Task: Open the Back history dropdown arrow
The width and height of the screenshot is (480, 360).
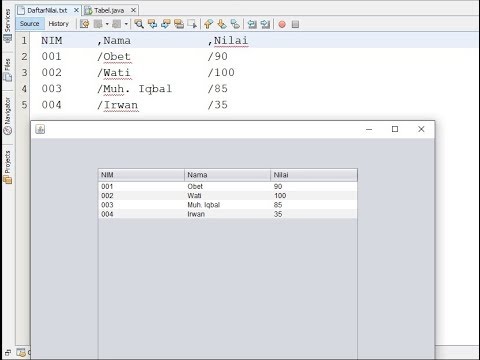Action: 107,24
